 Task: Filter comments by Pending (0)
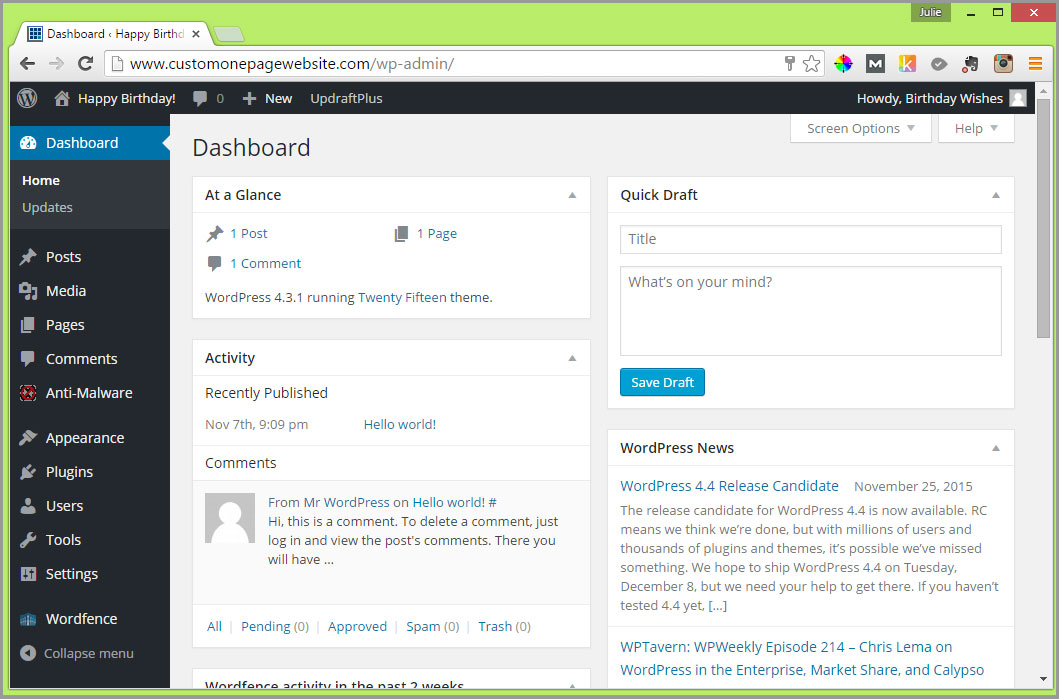pyautogui.click(x=275, y=627)
